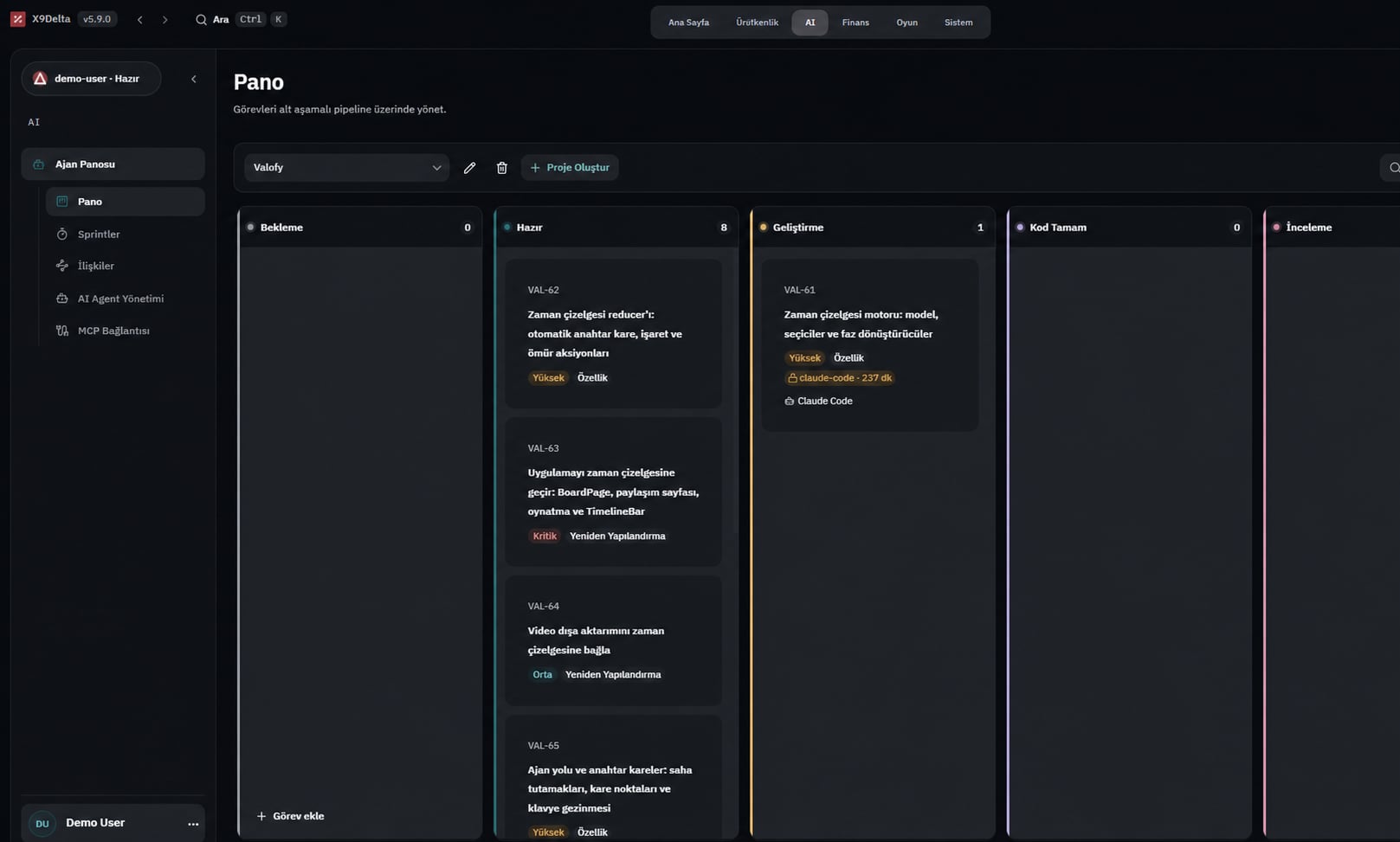Screen dimensions: 1400x842
Task: Open task card VAL-63
Action: 613,492
